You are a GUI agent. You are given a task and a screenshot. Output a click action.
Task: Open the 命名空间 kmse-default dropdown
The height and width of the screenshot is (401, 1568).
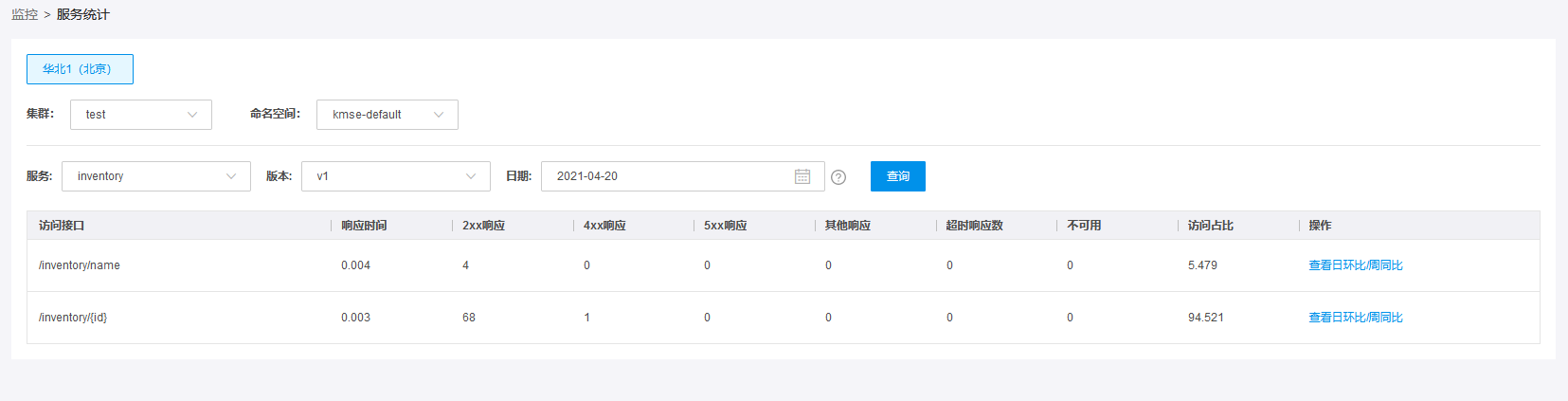click(x=387, y=115)
